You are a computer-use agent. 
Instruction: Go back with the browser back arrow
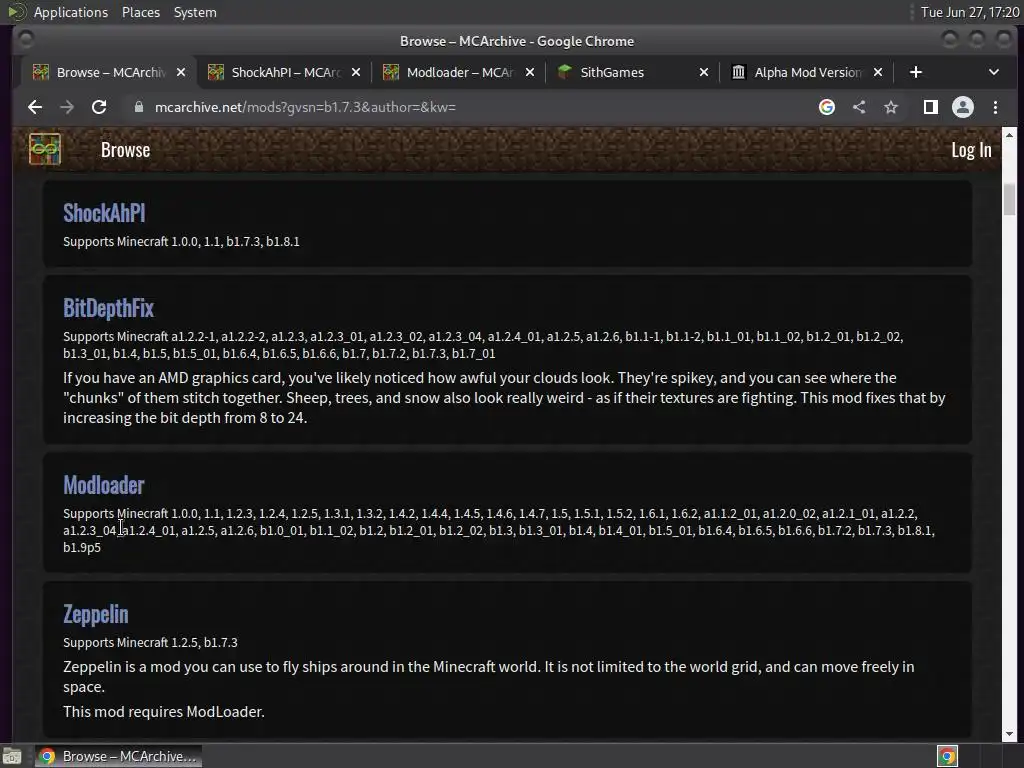pos(35,107)
